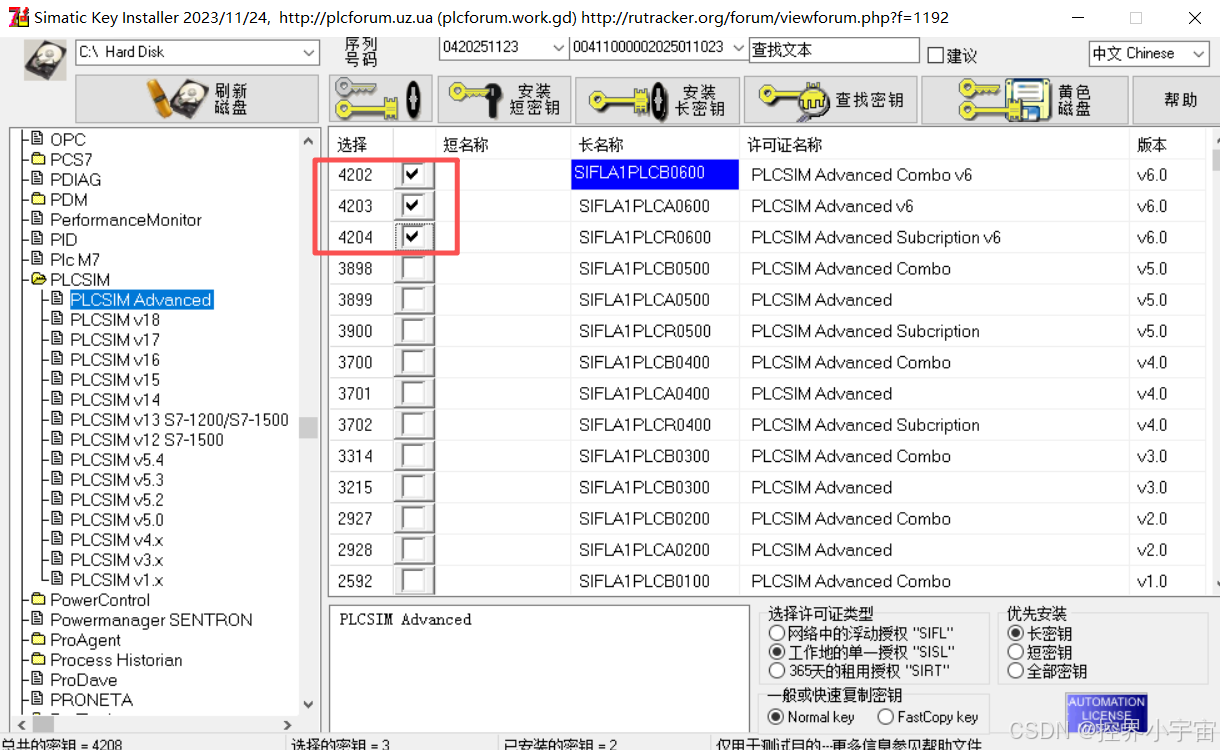Click the tree horizontal scroll right arrow
Image resolution: width=1220 pixels, height=750 pixels.
(x=287, y=725)
